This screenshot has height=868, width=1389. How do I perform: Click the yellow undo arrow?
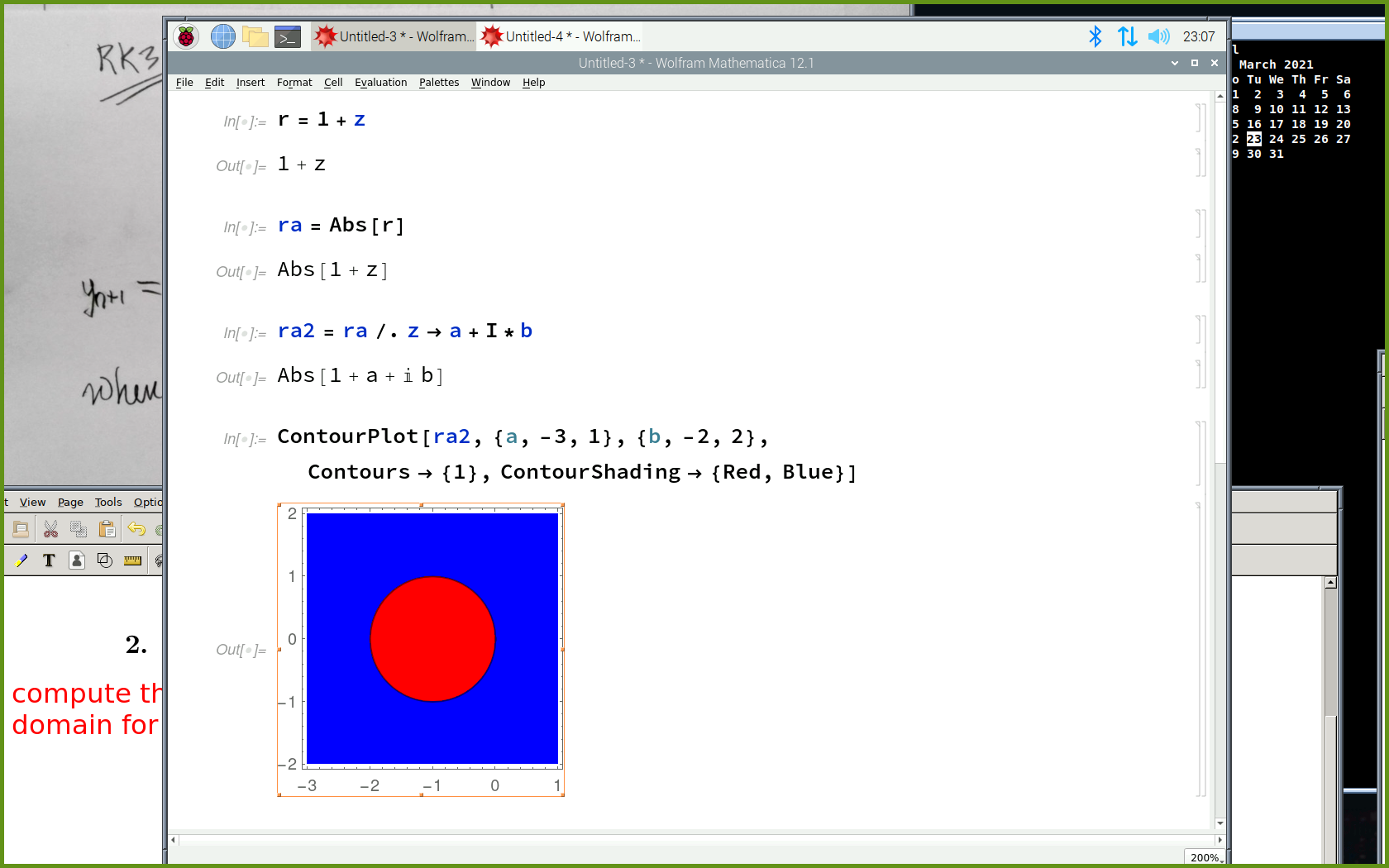click(136, 529)
